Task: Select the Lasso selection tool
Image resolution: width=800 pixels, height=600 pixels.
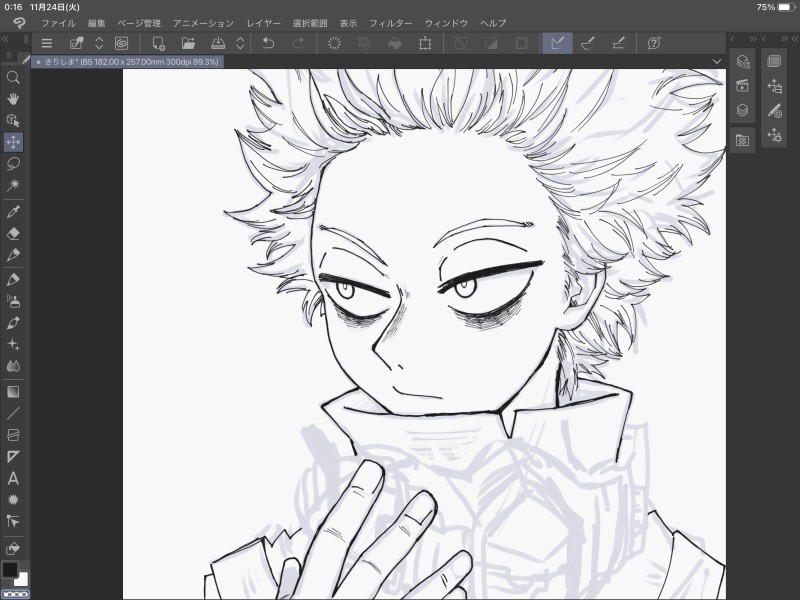Action: [x=13, y=163]
